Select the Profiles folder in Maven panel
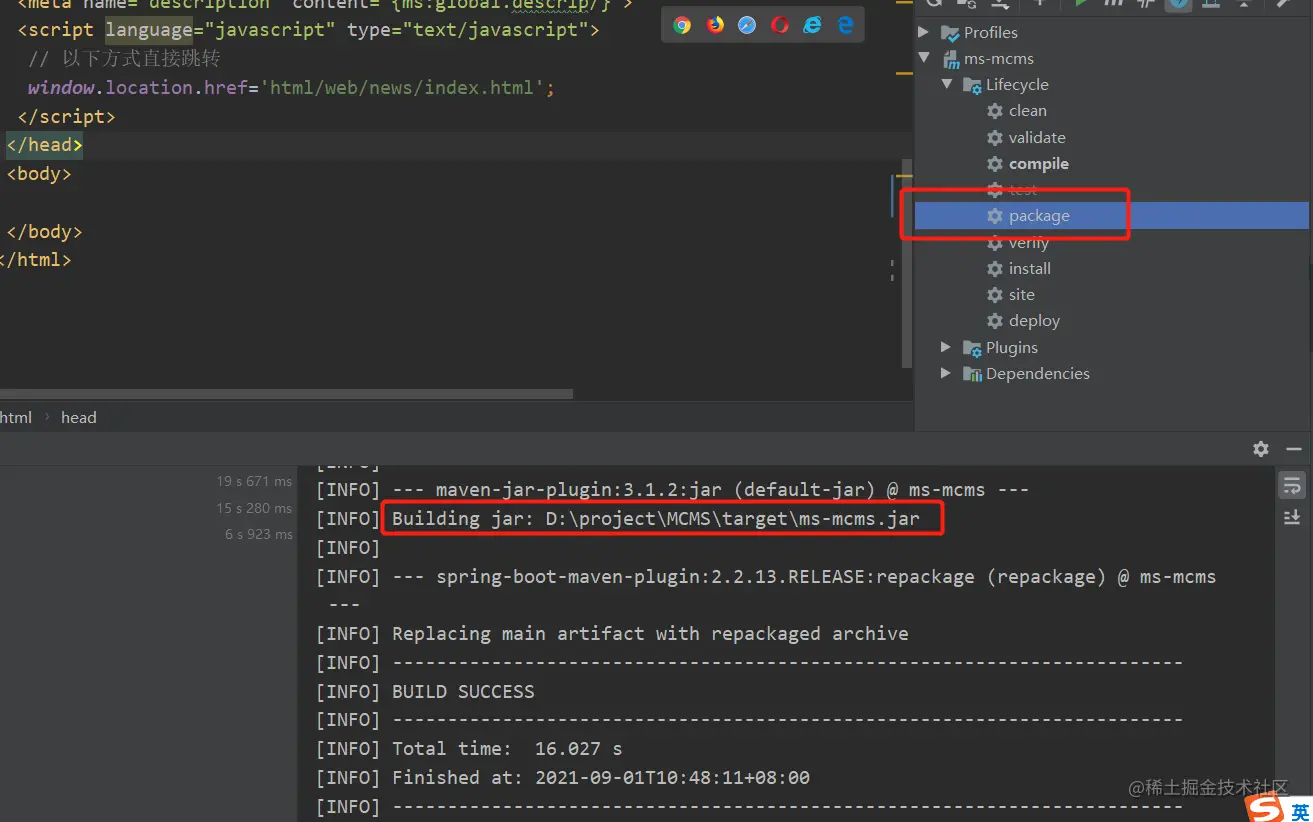This screenshot has width=1313, height=822. [x=980, y=33]
